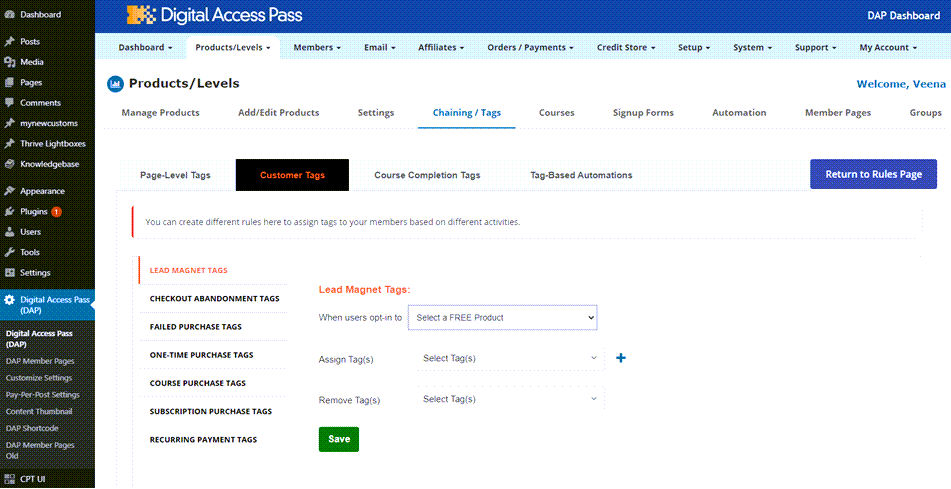Open the Assign Tag(s) select box
This screenshot has width=951, height=489.
point(511,359)
